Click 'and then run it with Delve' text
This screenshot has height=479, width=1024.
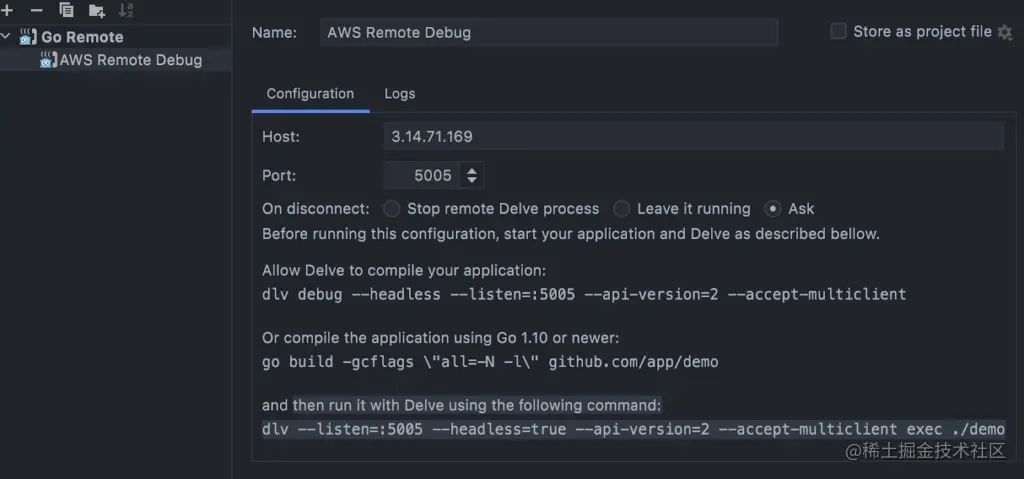(462, 405)
